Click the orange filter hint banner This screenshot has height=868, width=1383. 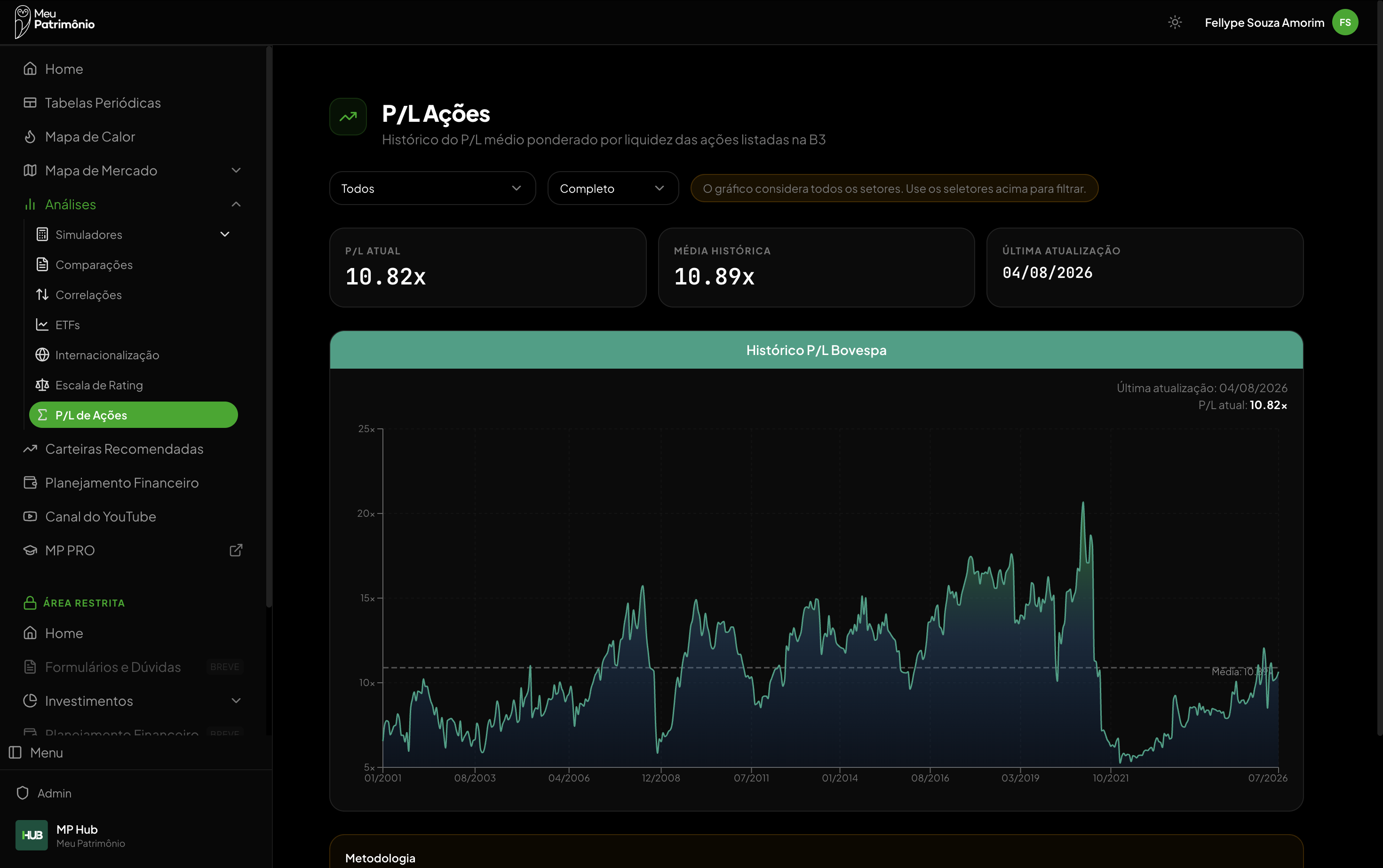tap(894, 188)
